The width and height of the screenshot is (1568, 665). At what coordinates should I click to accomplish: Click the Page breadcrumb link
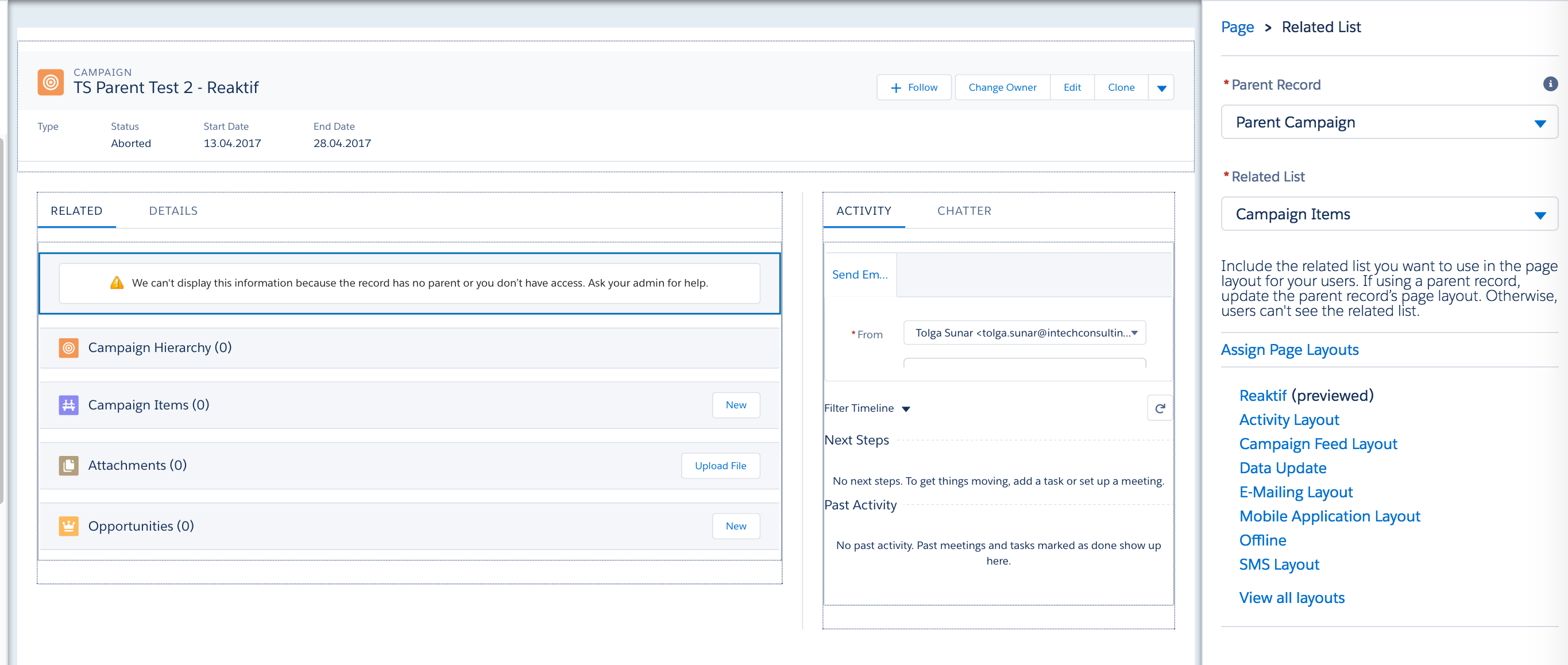click(1237, 28)
